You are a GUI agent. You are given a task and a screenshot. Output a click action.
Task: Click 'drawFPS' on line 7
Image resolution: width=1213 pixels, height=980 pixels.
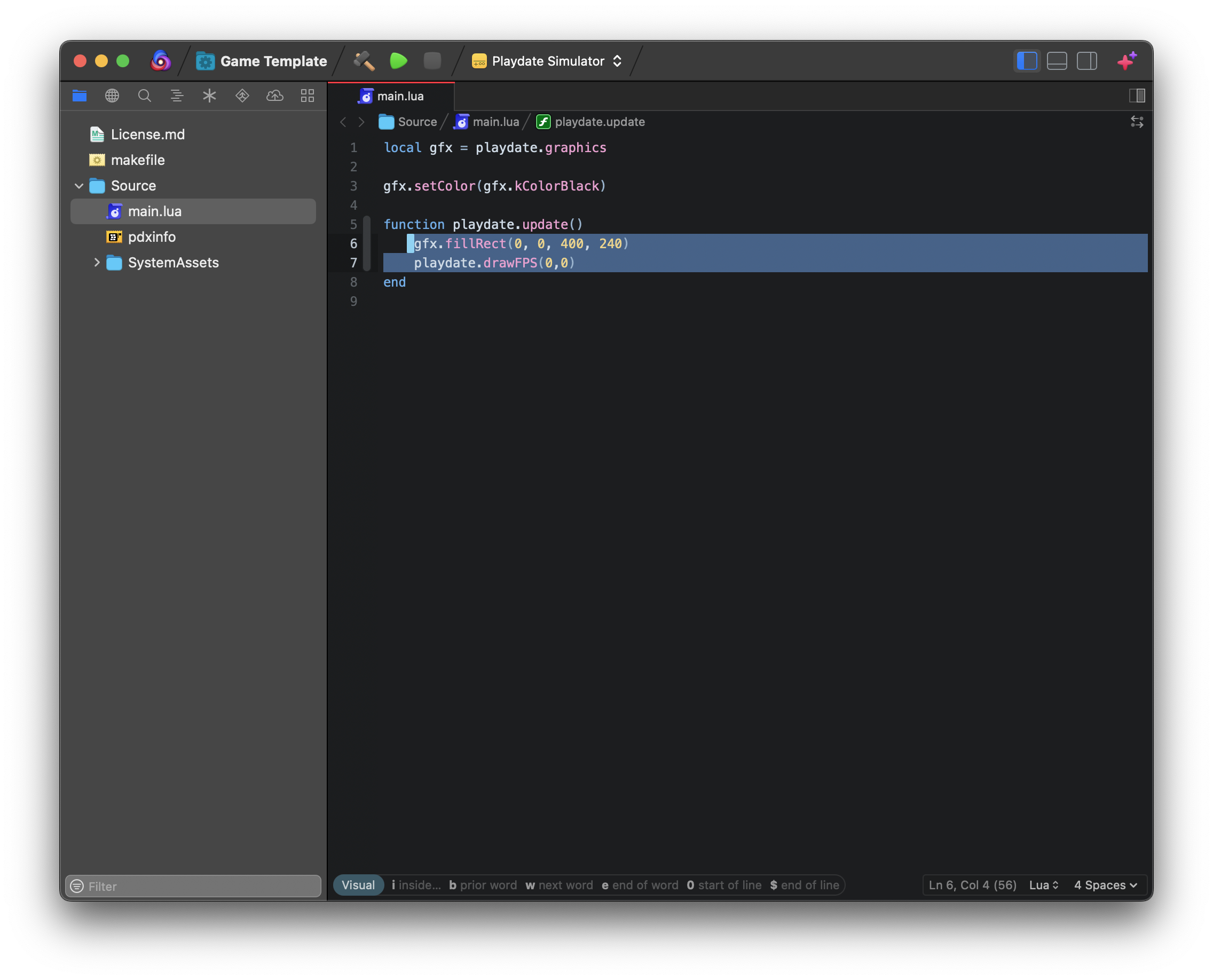pos(510,263)
